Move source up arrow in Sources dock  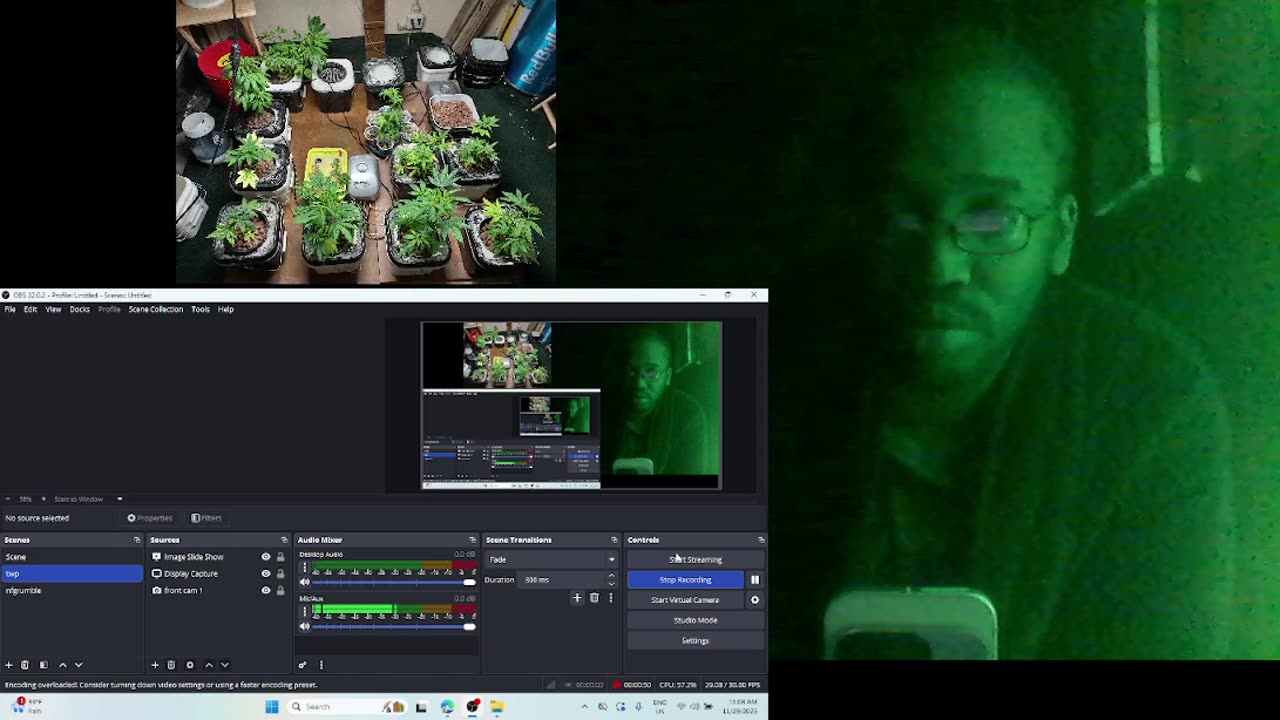[x=208, y=665]
